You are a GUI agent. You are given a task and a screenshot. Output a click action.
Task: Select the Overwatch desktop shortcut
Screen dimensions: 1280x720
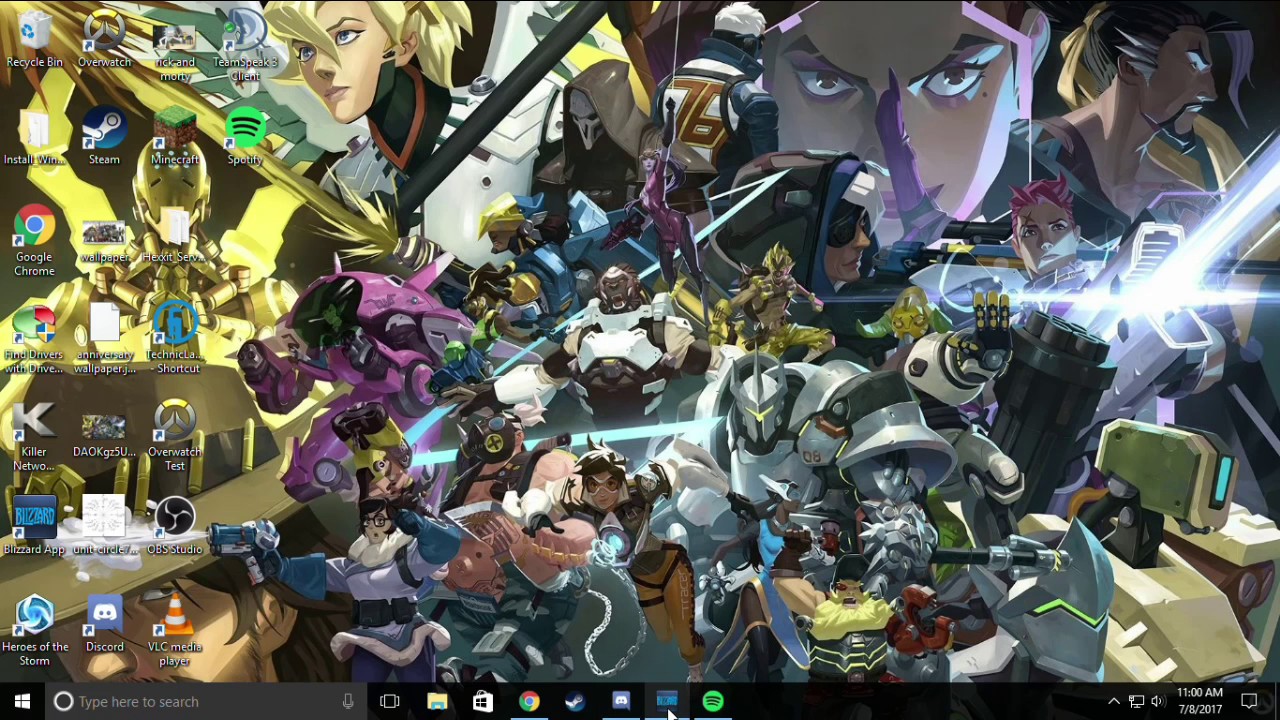pos(104,40)
